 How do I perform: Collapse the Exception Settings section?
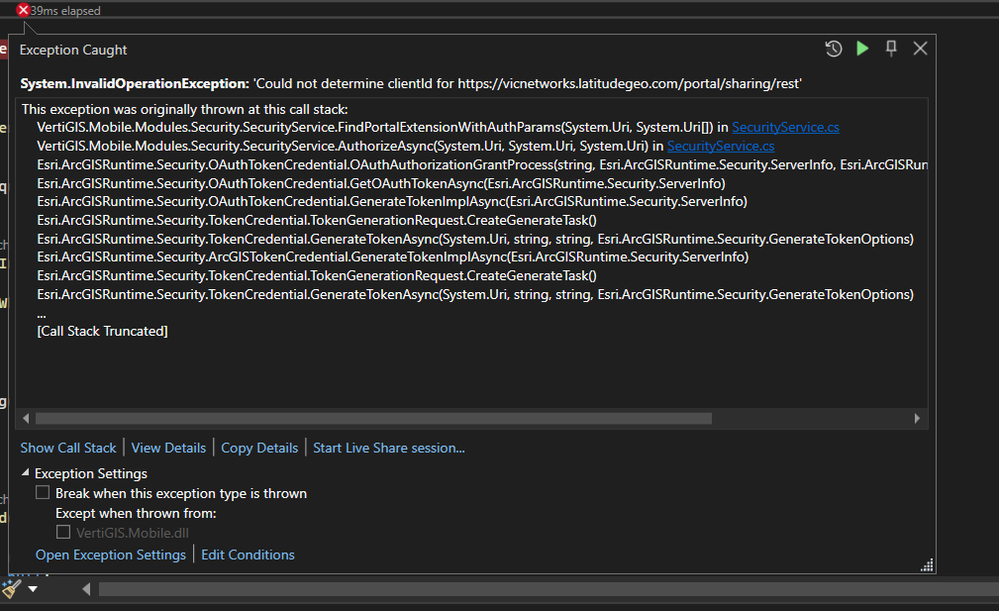coord(26,473)
